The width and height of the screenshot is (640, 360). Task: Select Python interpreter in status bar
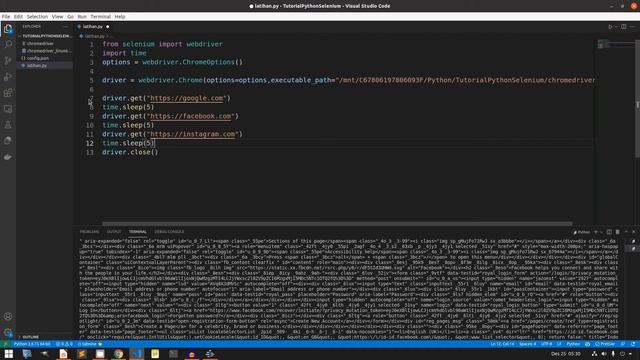coord(32,344)
